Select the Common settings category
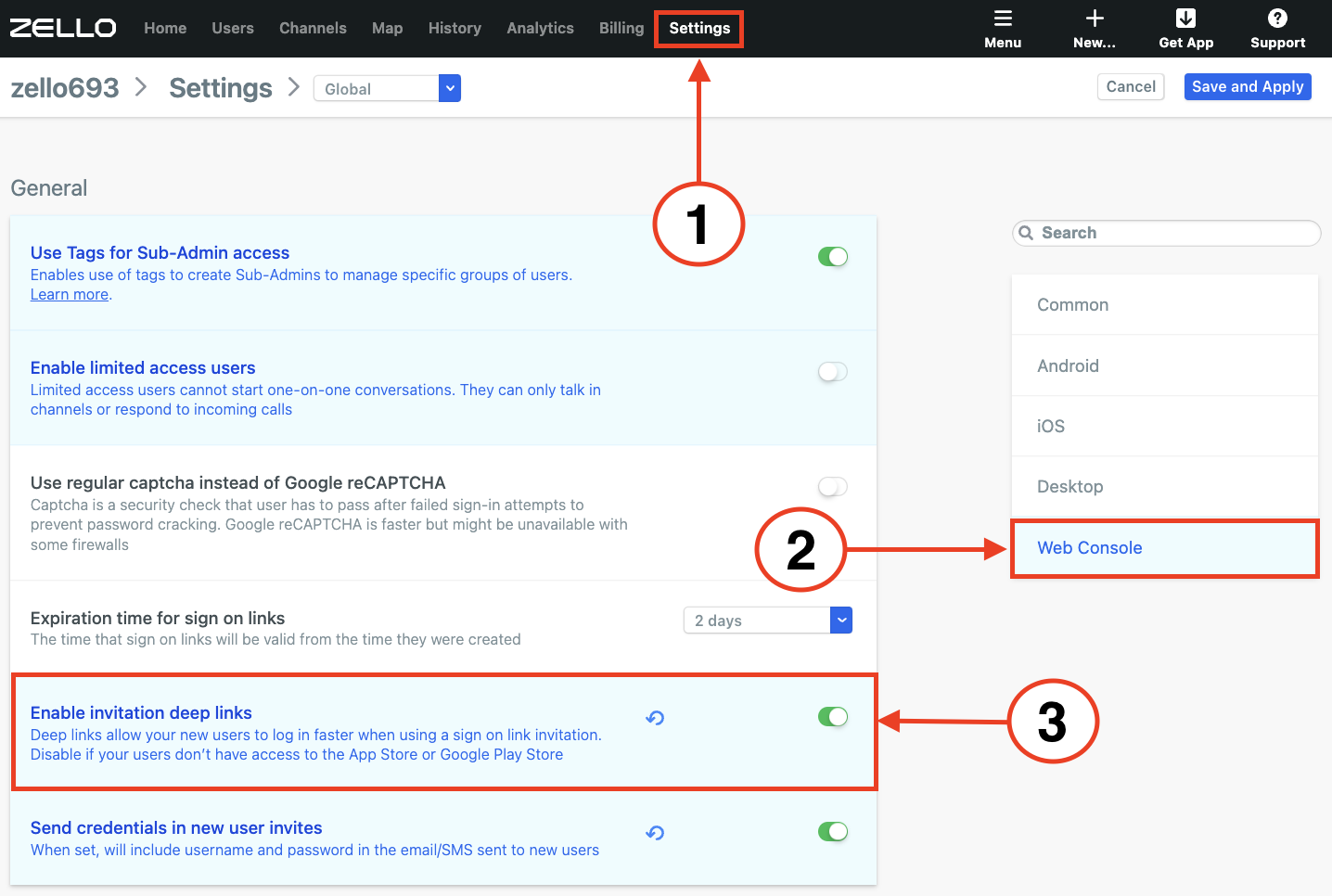1332x896 pixels. 1165,304
